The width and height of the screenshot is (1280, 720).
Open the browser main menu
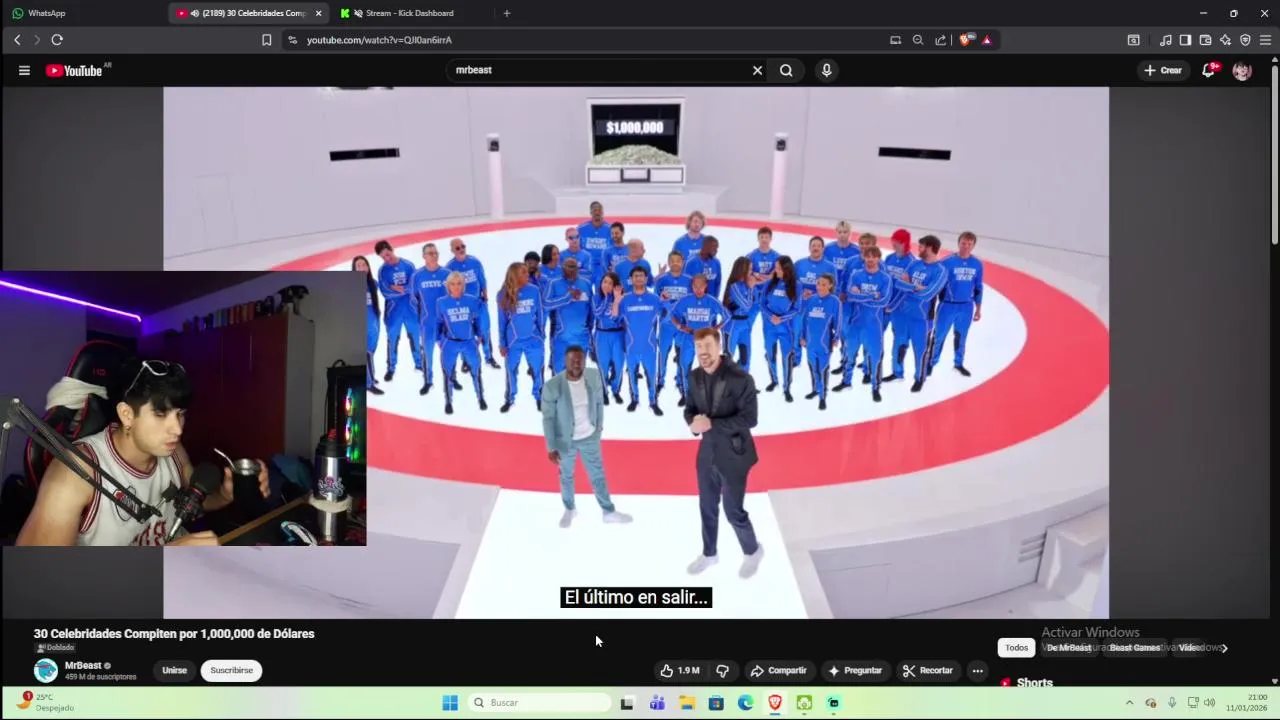click(1265, 40)
